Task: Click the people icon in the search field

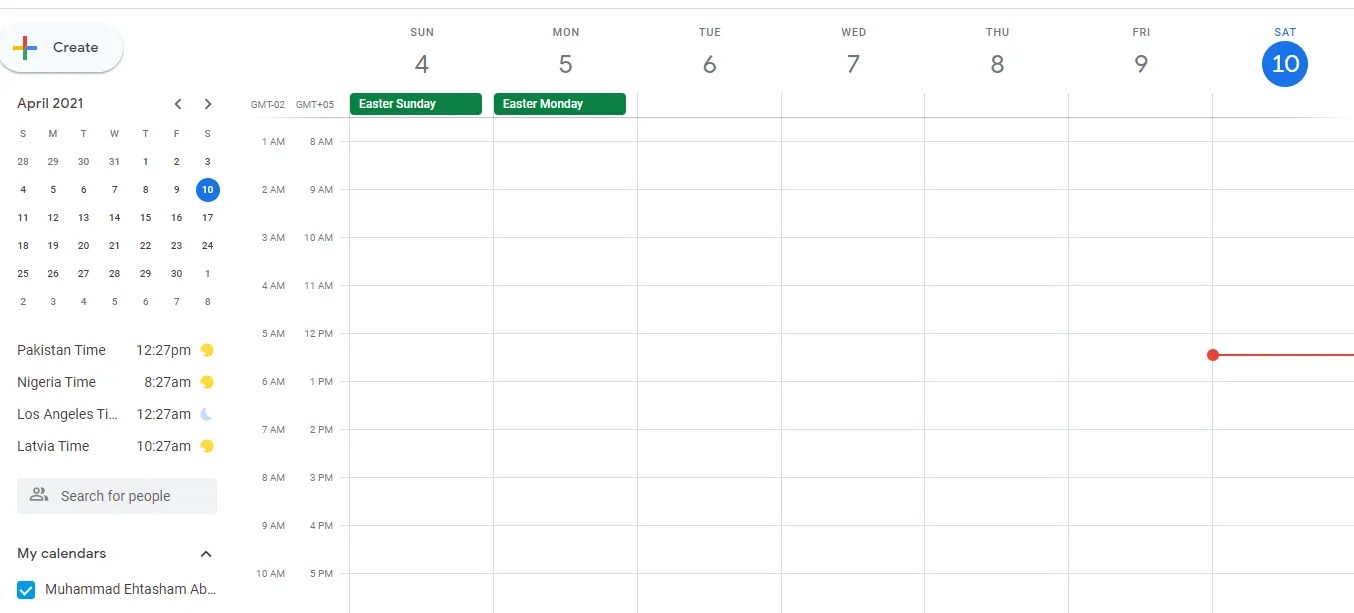Action: point(39,495)
